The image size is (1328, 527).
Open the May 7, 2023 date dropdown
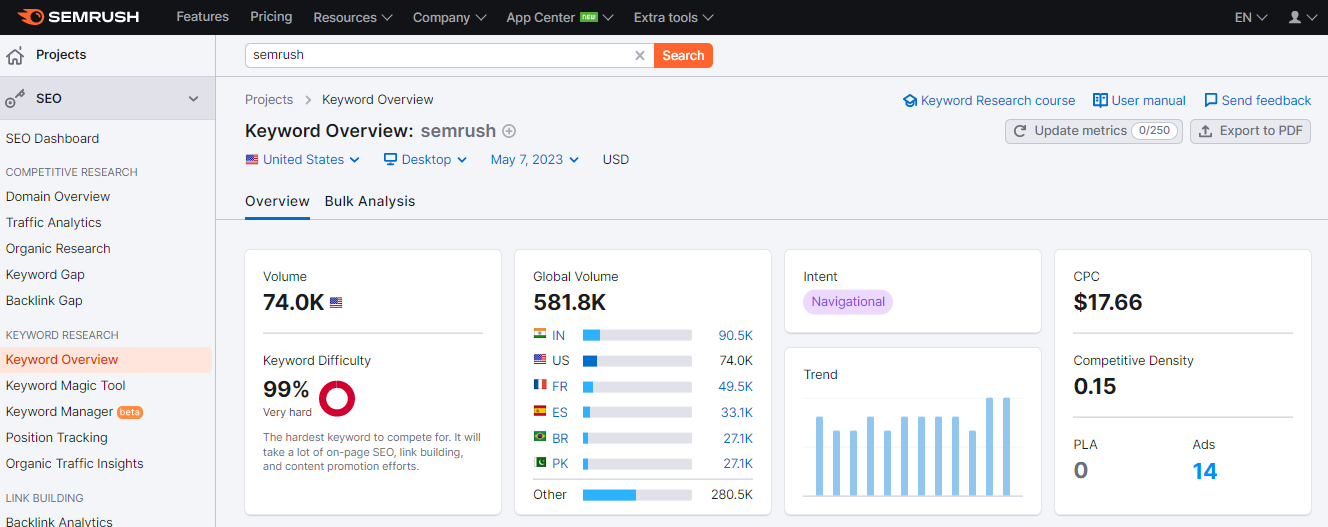[534, 160]
